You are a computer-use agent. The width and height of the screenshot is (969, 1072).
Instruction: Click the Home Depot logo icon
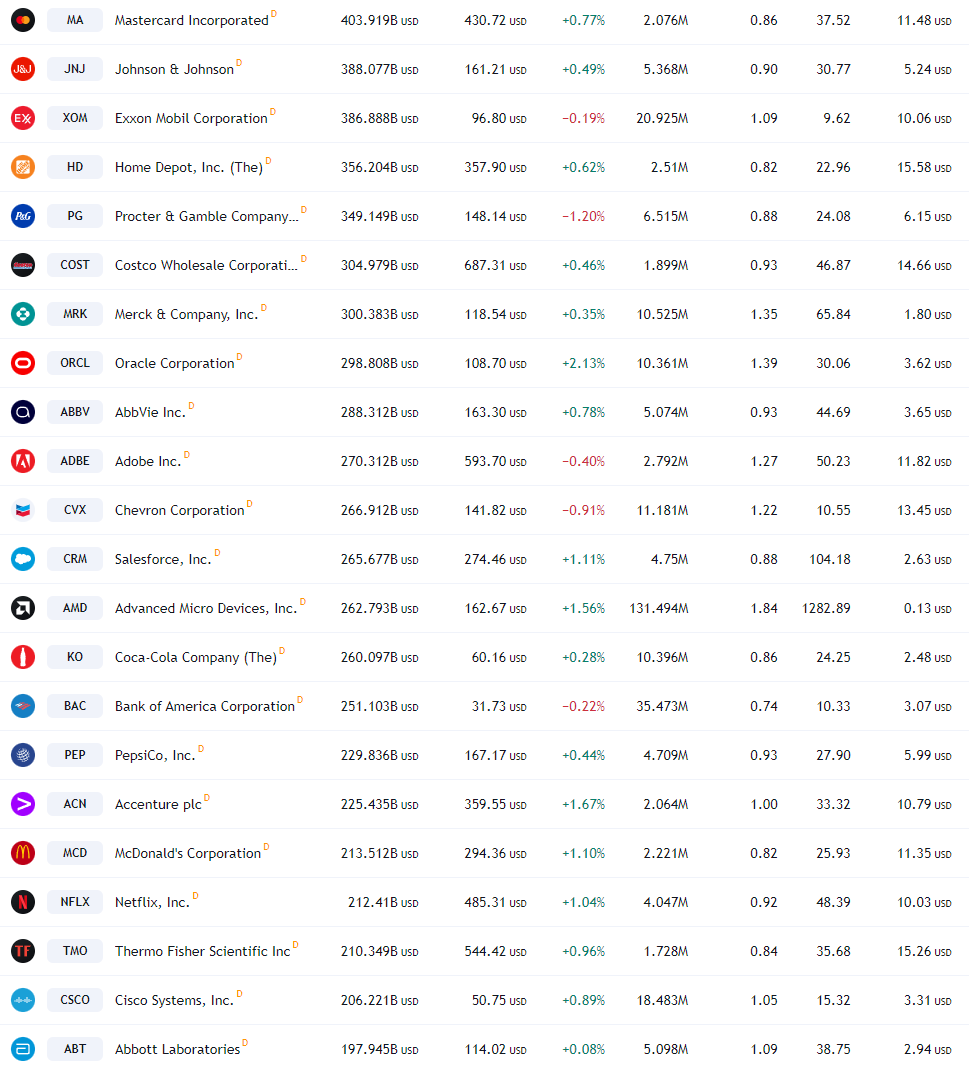[x=23, y=167]
